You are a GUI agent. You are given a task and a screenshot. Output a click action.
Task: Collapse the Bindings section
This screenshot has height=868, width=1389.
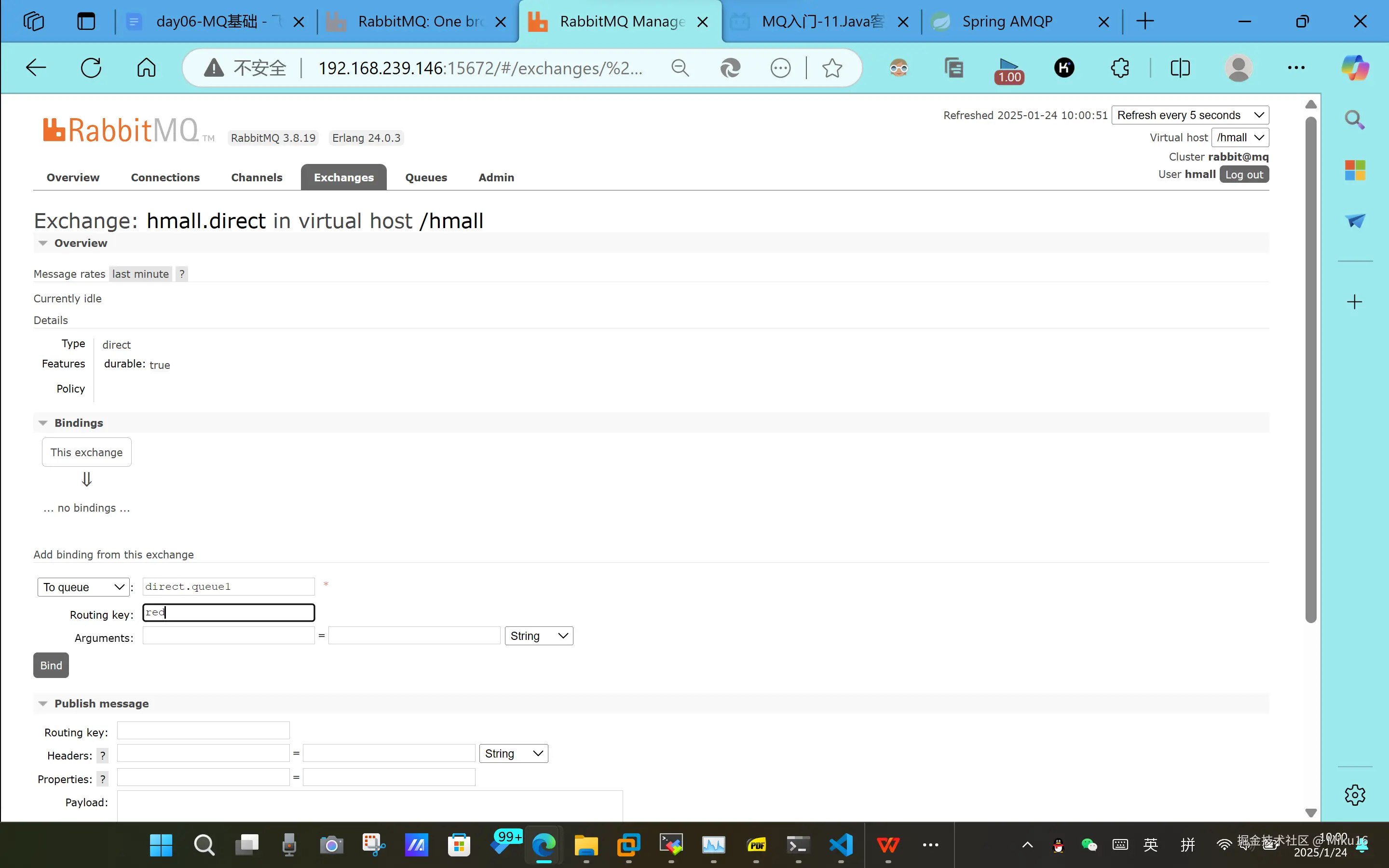pos(43,423)
